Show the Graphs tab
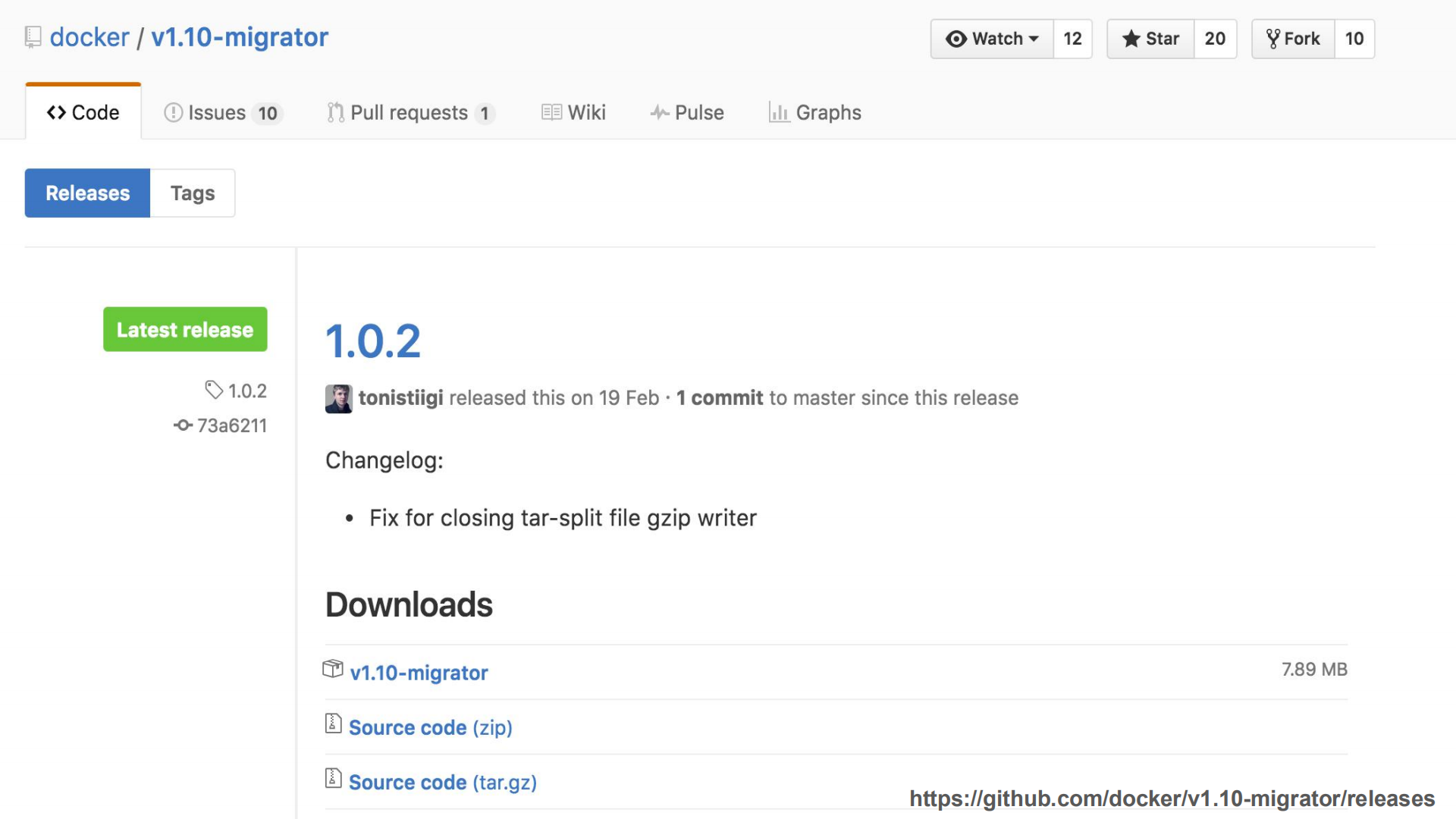Image resolution: width=1456 pixels, height=819 pixels. (815, 113)
